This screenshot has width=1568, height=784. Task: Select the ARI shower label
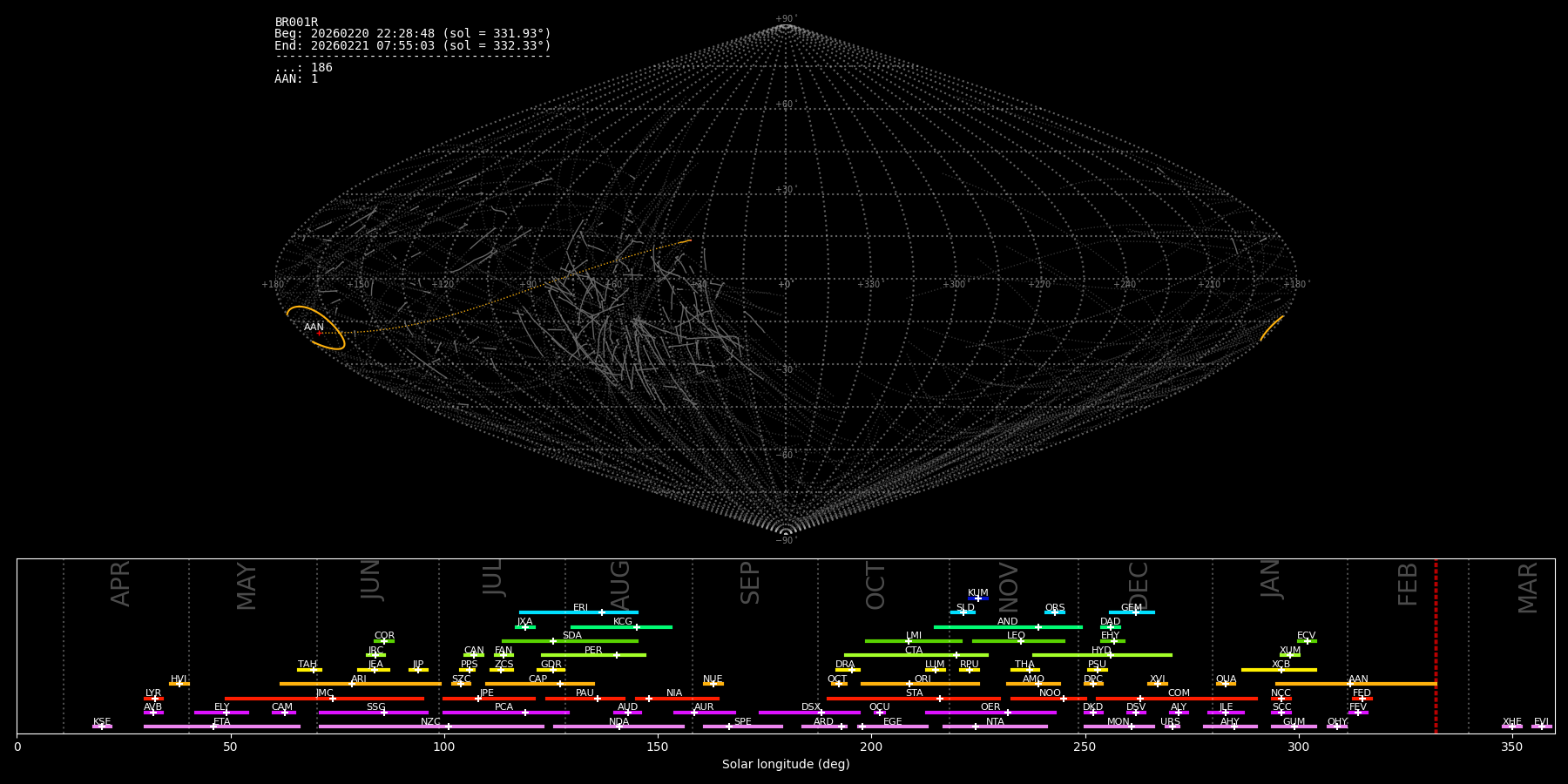coord(359,679)
